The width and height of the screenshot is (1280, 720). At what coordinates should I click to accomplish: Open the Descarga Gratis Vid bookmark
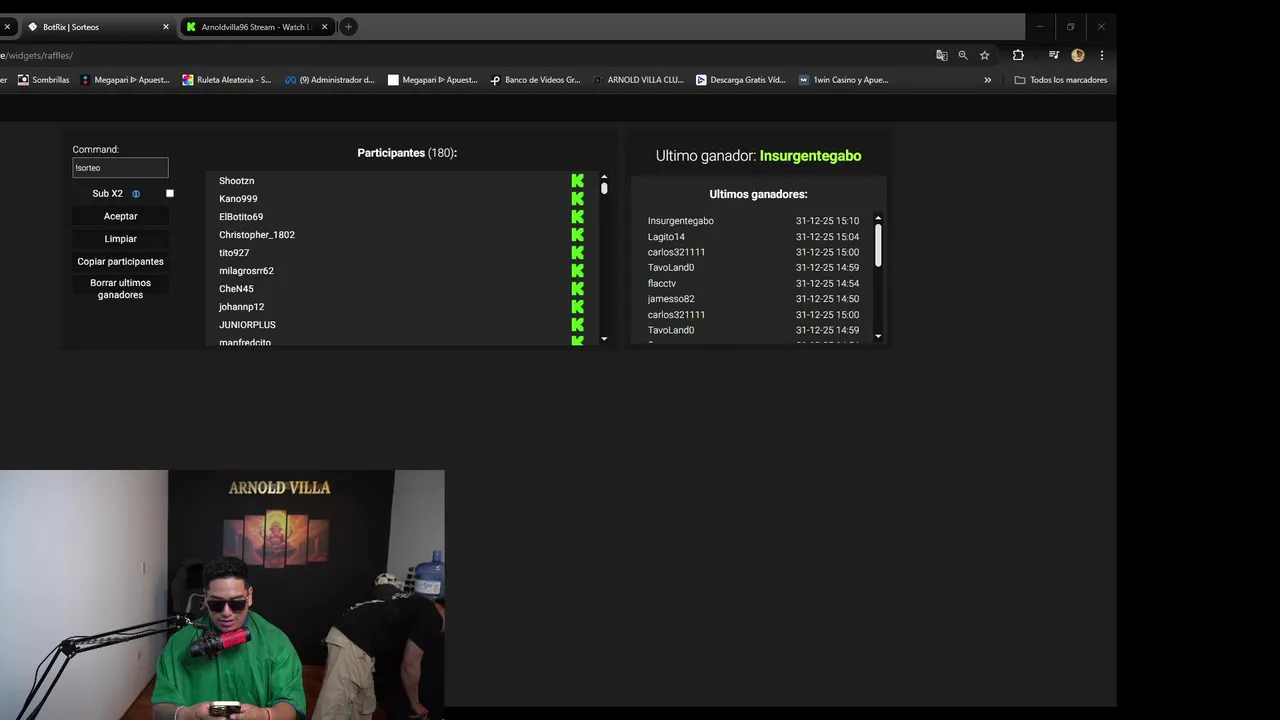pyautogui.click(x=741, y=80)
